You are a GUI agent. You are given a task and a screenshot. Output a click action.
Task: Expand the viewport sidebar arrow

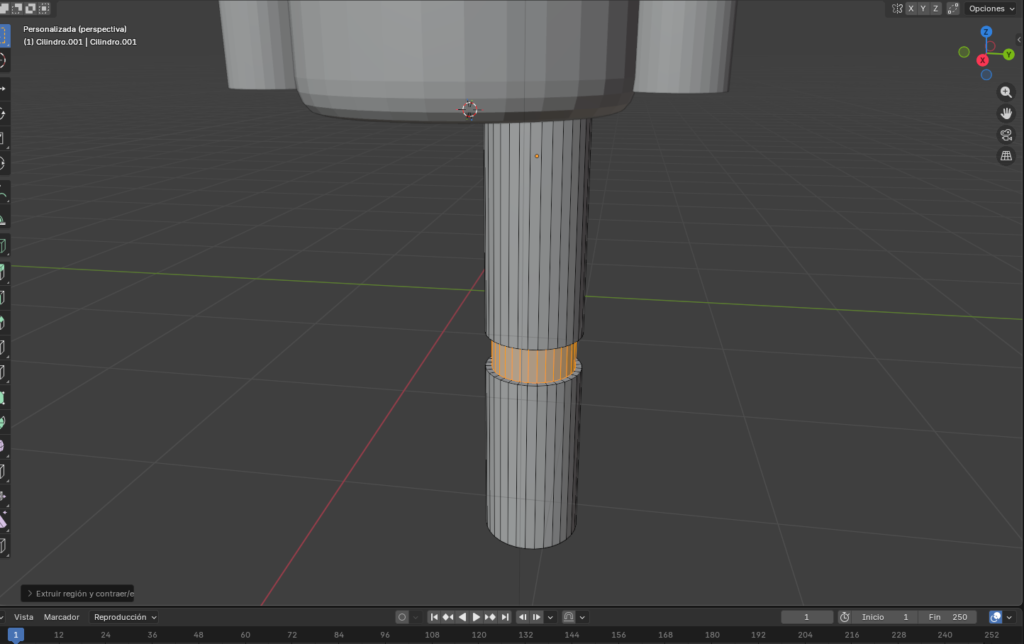1019,39
